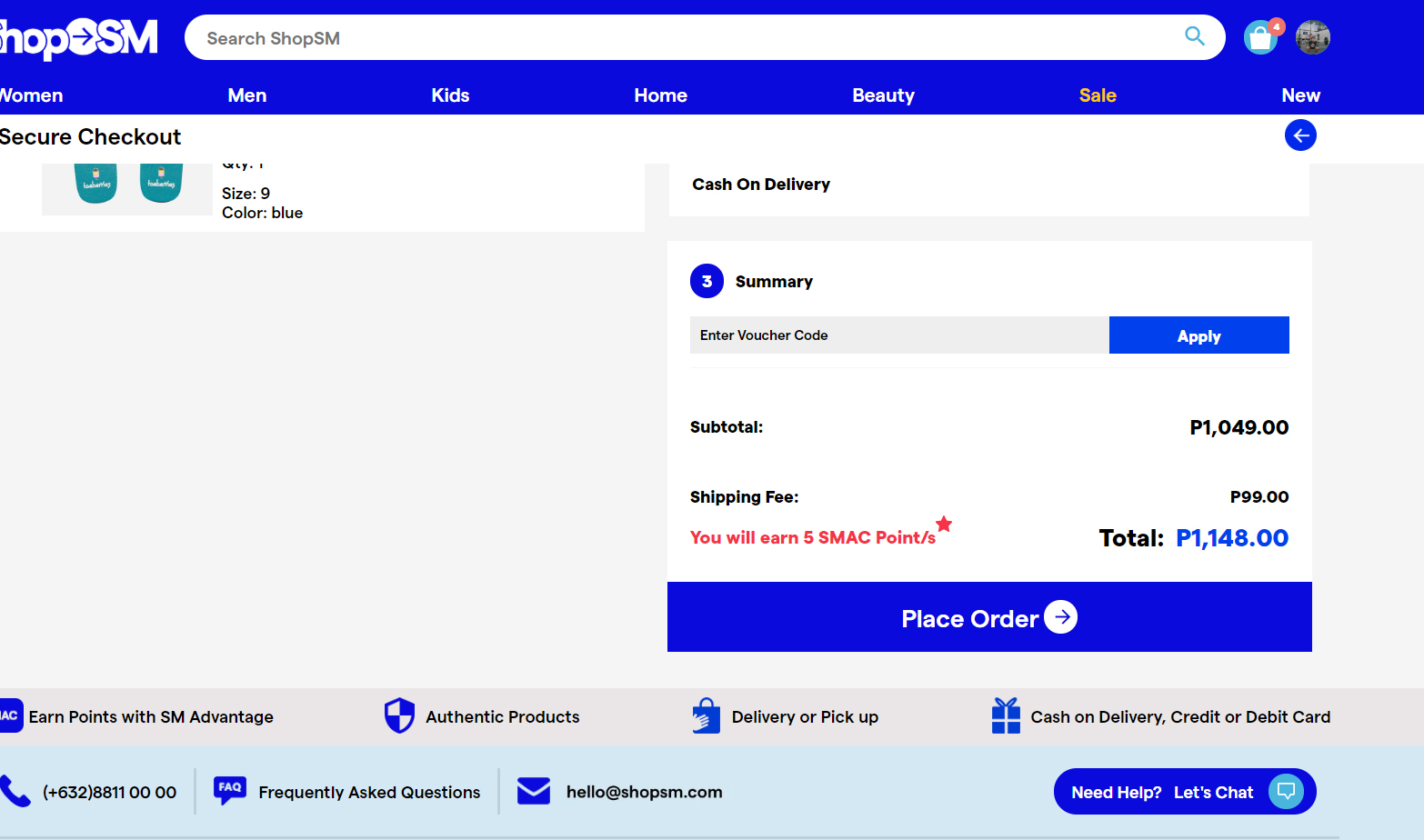Click the FAQ speech bubble icon
1424x840 pixels.
click(230, 790)
